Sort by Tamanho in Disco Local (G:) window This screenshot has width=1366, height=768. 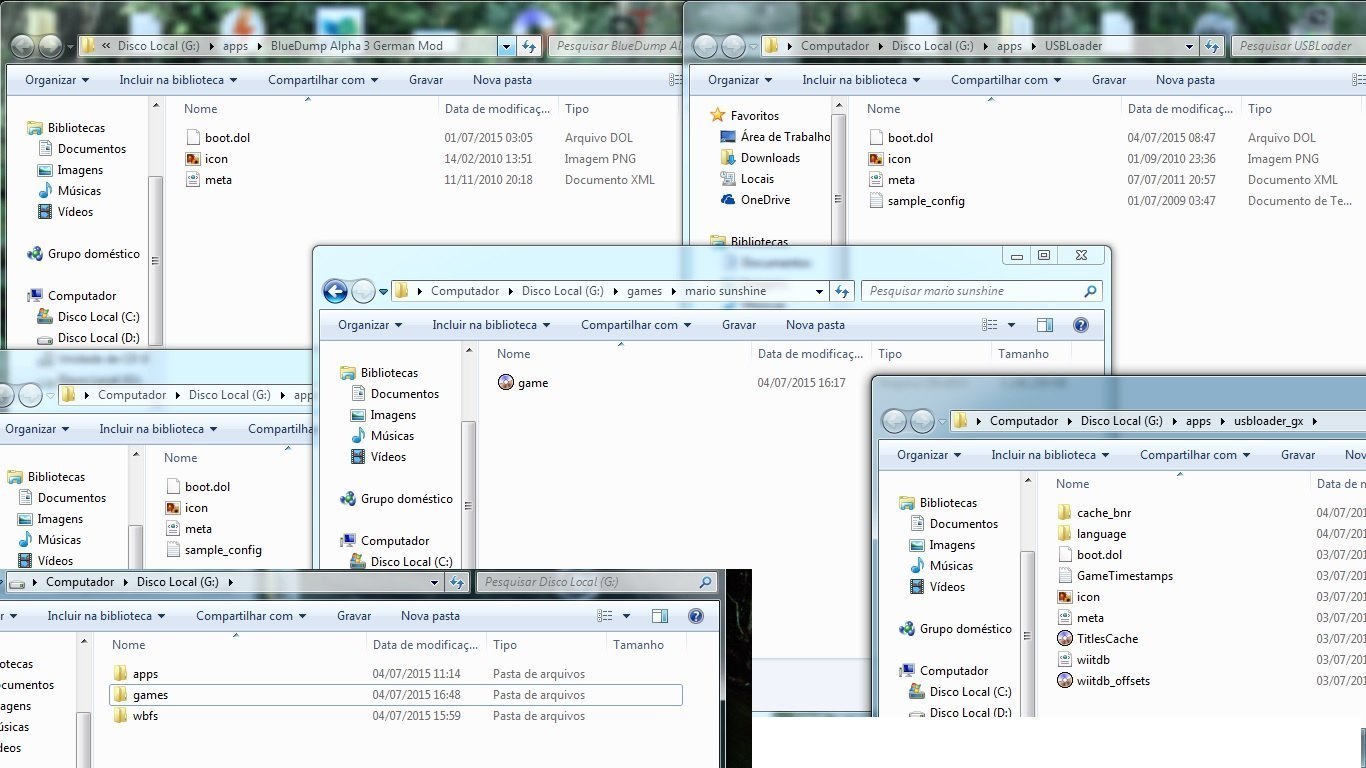pos(638,645)
